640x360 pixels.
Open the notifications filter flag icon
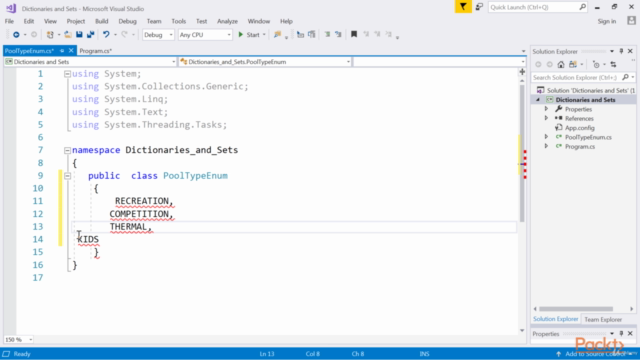[463, 7]
